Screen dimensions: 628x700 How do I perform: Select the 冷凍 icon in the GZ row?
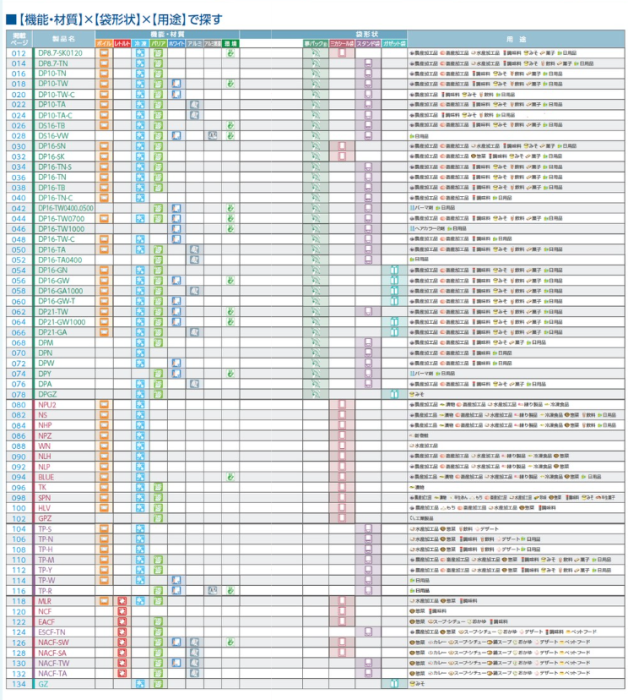coord(140,684)
